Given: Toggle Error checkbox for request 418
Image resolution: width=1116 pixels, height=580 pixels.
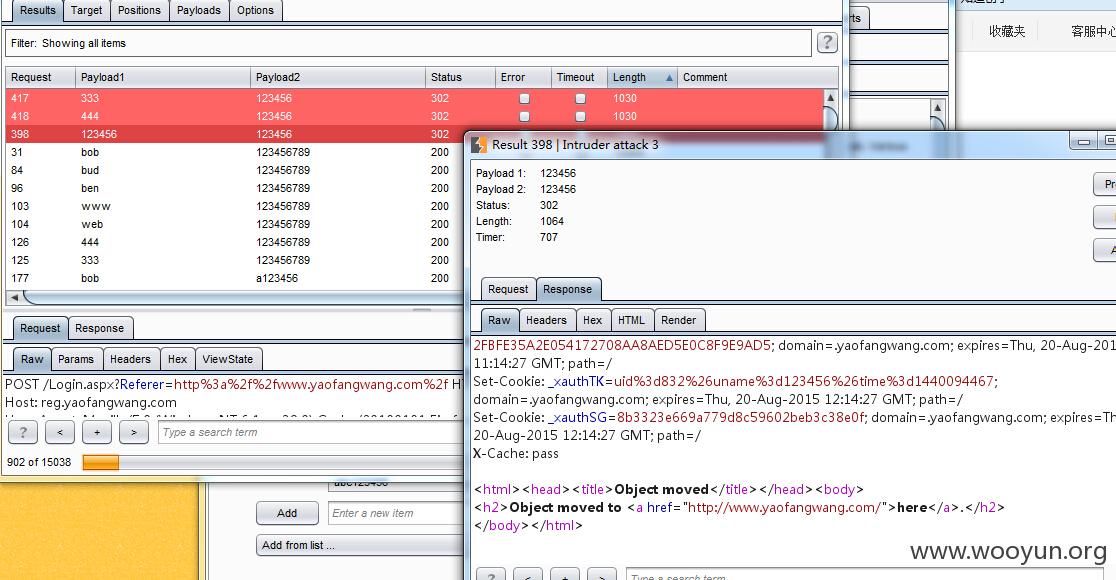Looking at the screenshot, I should click(525, 116).
